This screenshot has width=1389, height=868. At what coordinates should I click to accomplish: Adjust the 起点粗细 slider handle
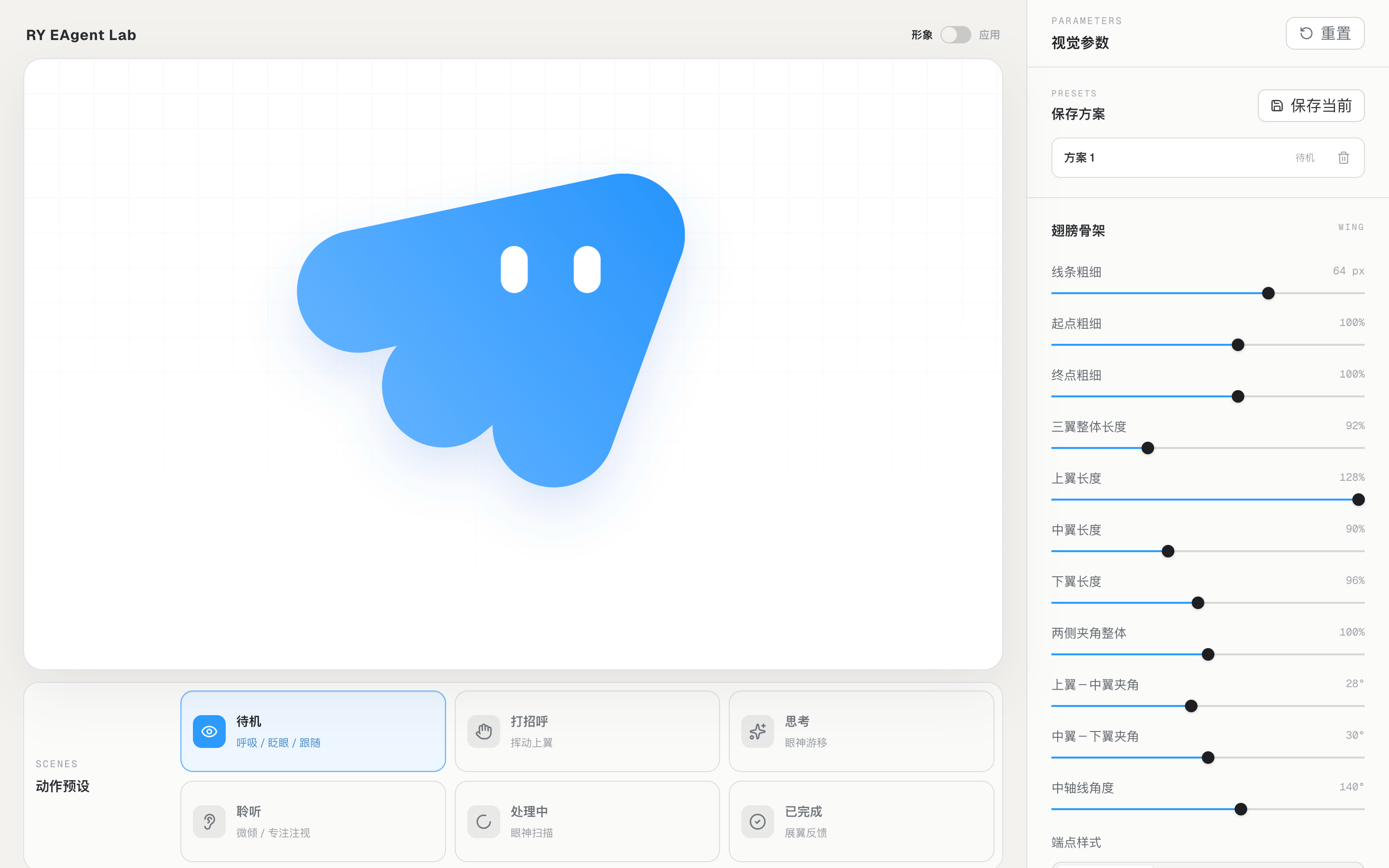1238,345
